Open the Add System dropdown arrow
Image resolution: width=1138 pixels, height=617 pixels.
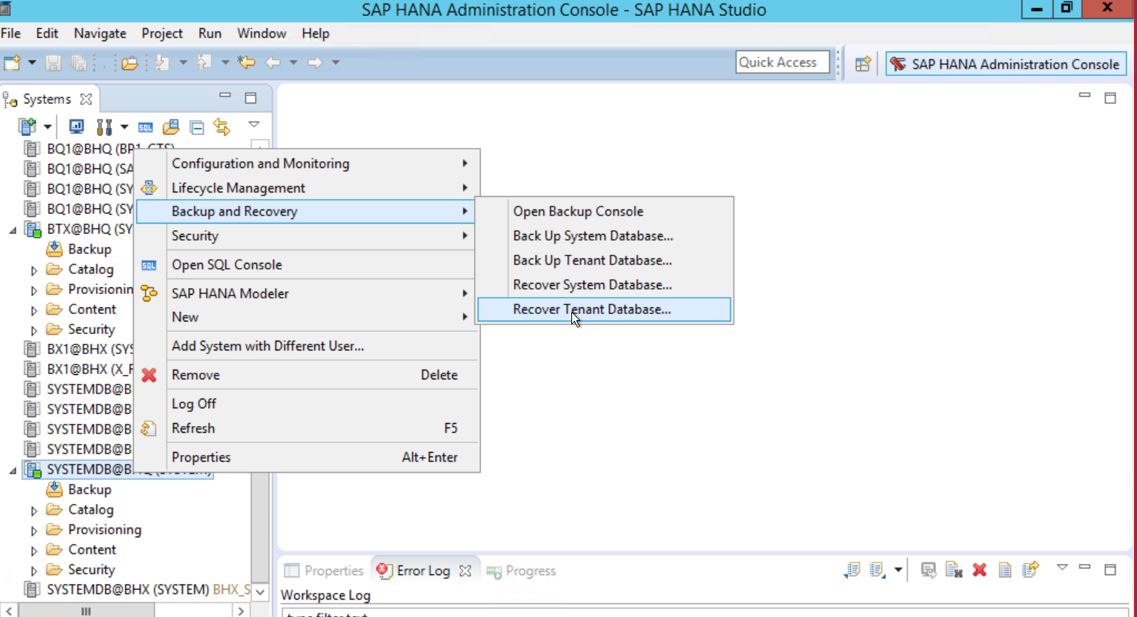tap(47, 126)
